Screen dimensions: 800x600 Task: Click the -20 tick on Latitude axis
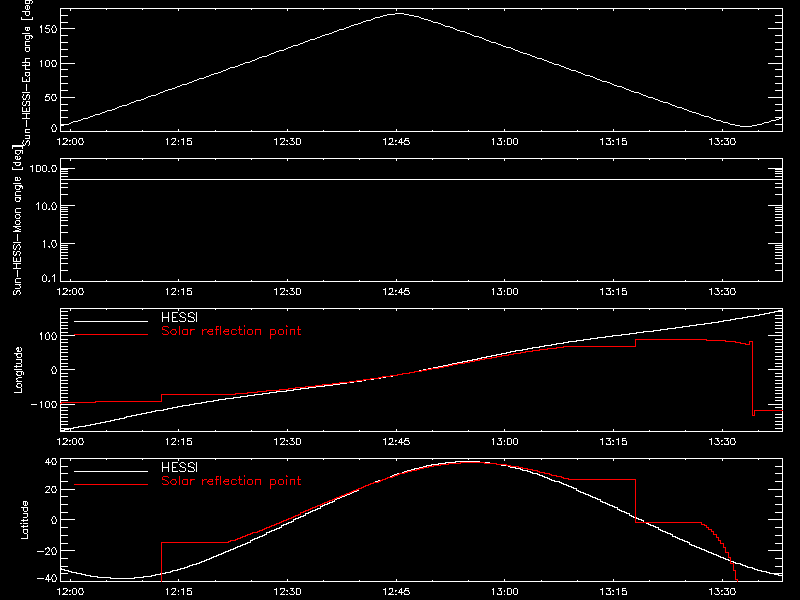point(47,551)
